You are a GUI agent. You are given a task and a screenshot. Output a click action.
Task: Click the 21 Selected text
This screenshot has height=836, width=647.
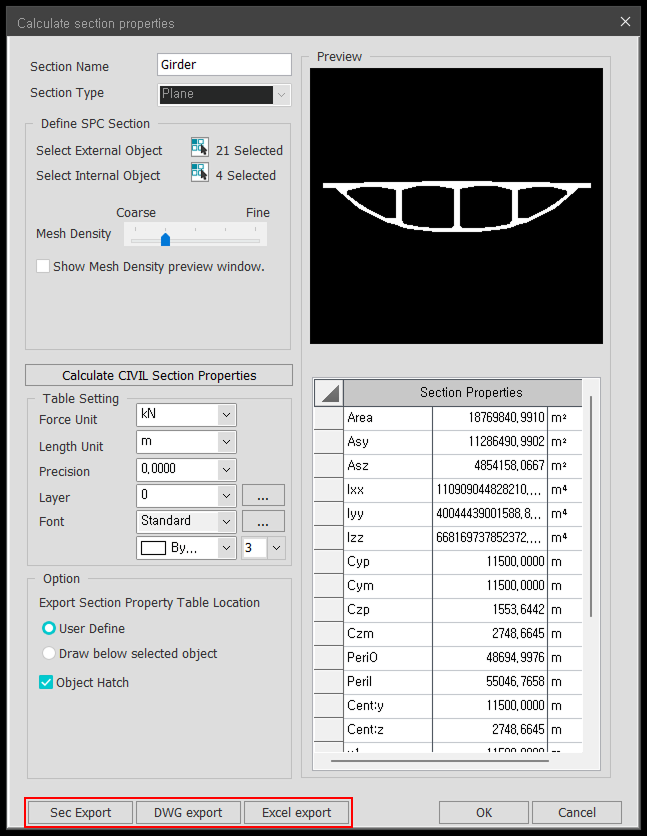[249, 150]
